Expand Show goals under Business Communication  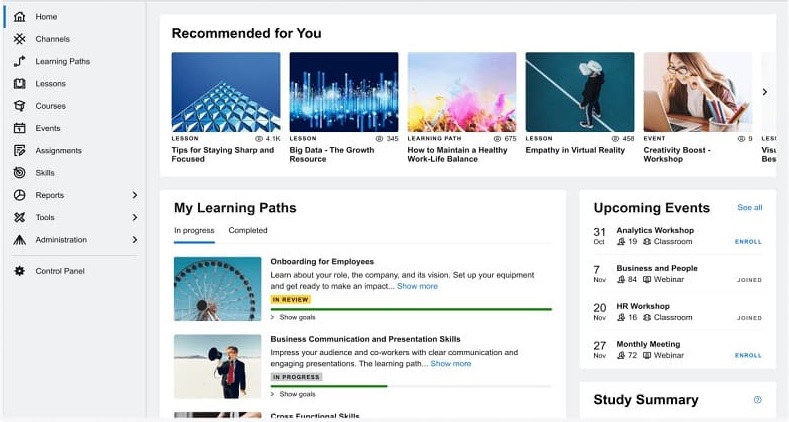293,394
